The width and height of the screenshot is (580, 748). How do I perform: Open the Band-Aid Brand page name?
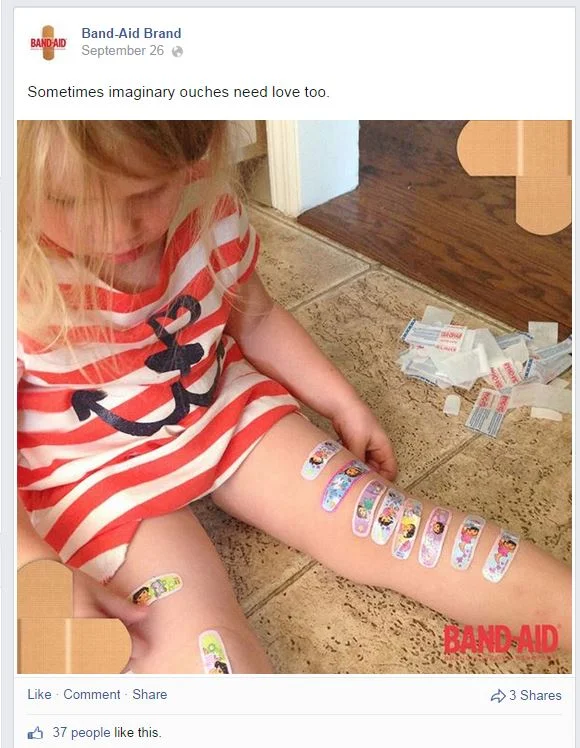pos(131,33)
